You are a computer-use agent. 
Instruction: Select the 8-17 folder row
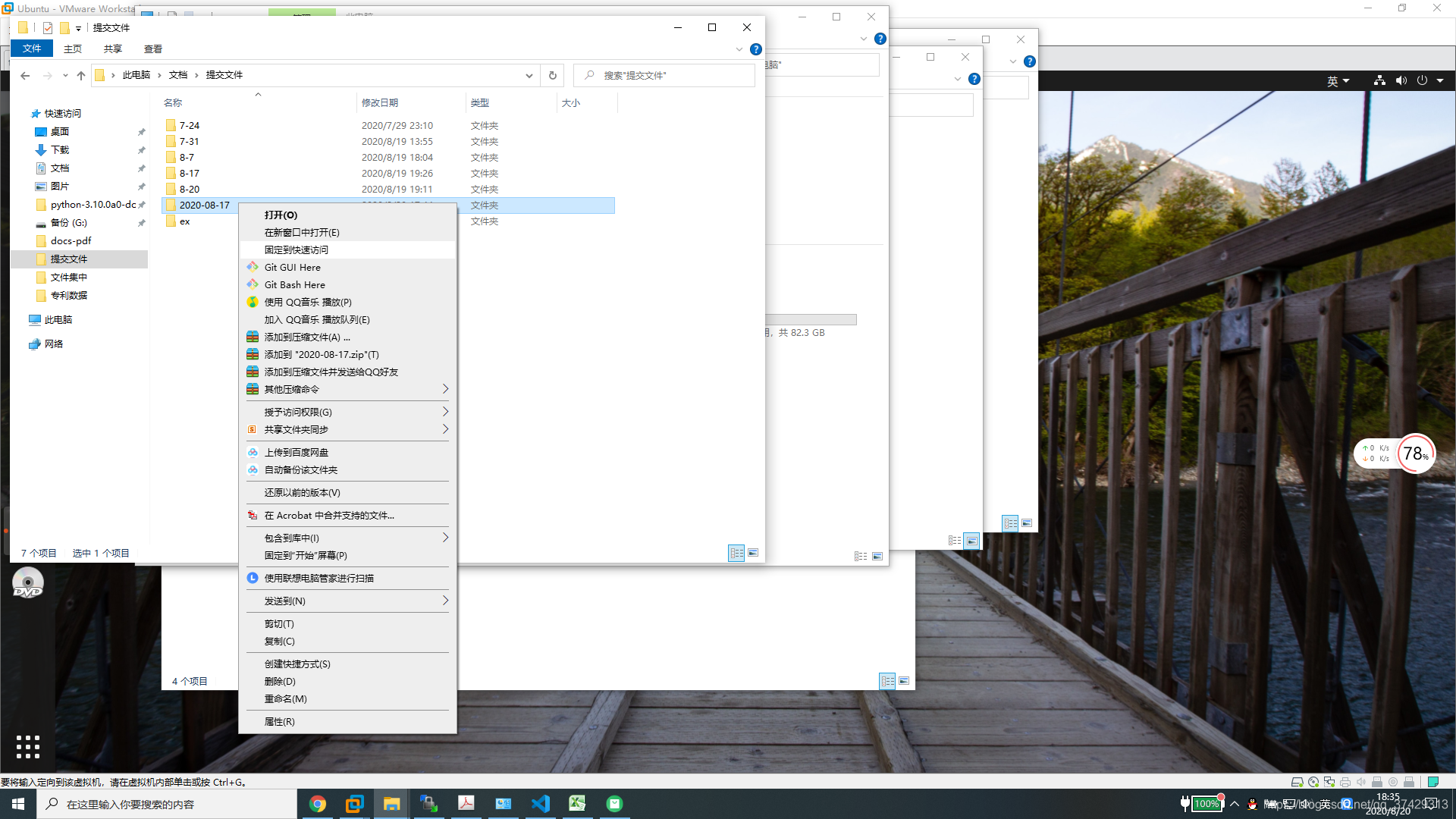pyautogui.click(x=388, y=173)
